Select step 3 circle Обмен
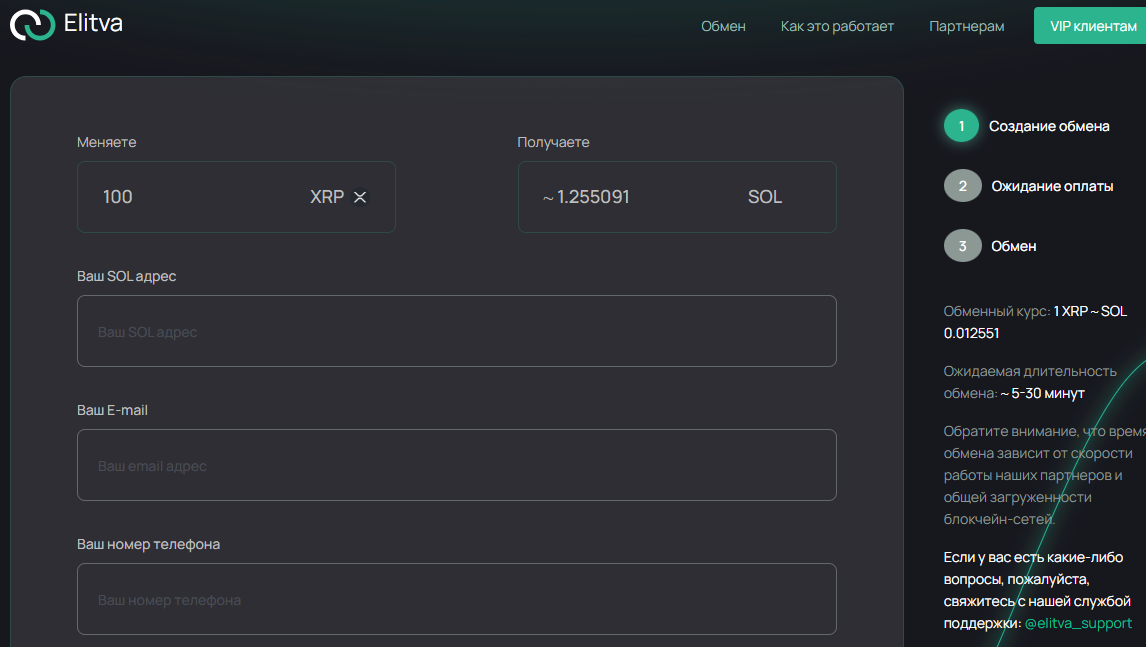This screenshot has width=1146, height=647. [x=962, y=246]
